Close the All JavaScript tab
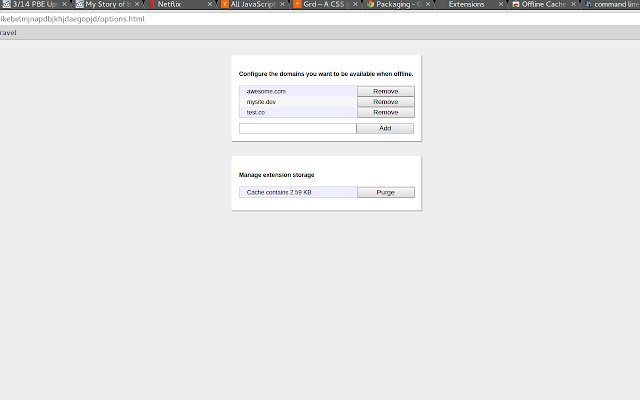 (282, 4)
